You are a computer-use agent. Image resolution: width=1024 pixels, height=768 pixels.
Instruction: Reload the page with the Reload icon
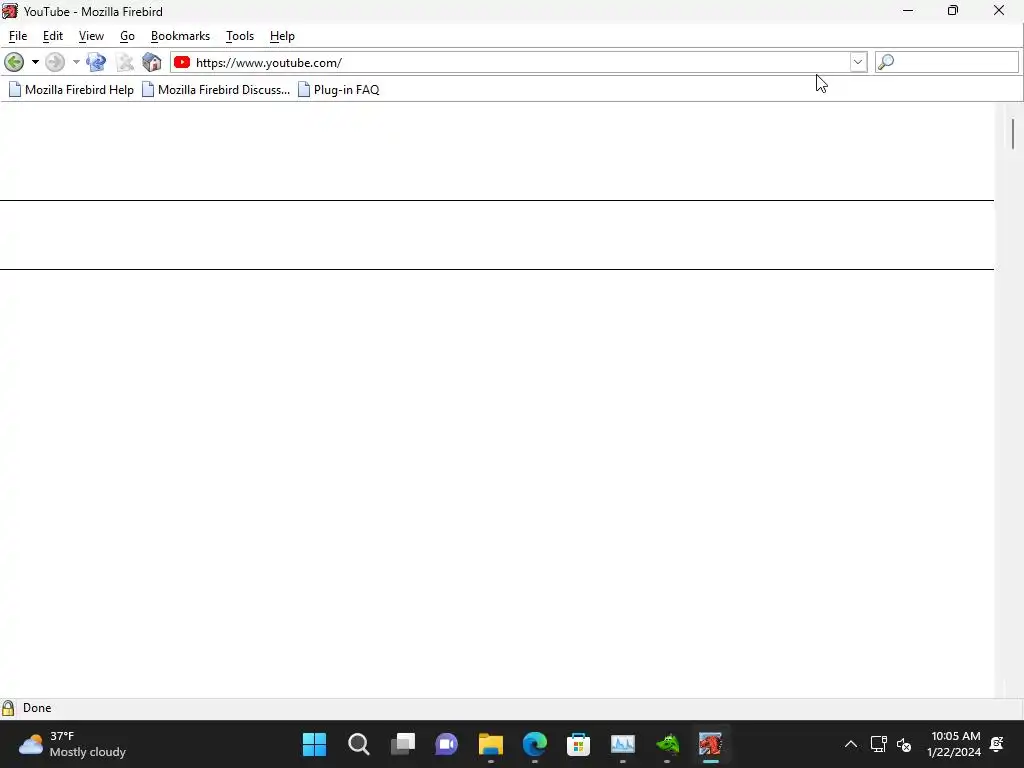pos(96,62)
